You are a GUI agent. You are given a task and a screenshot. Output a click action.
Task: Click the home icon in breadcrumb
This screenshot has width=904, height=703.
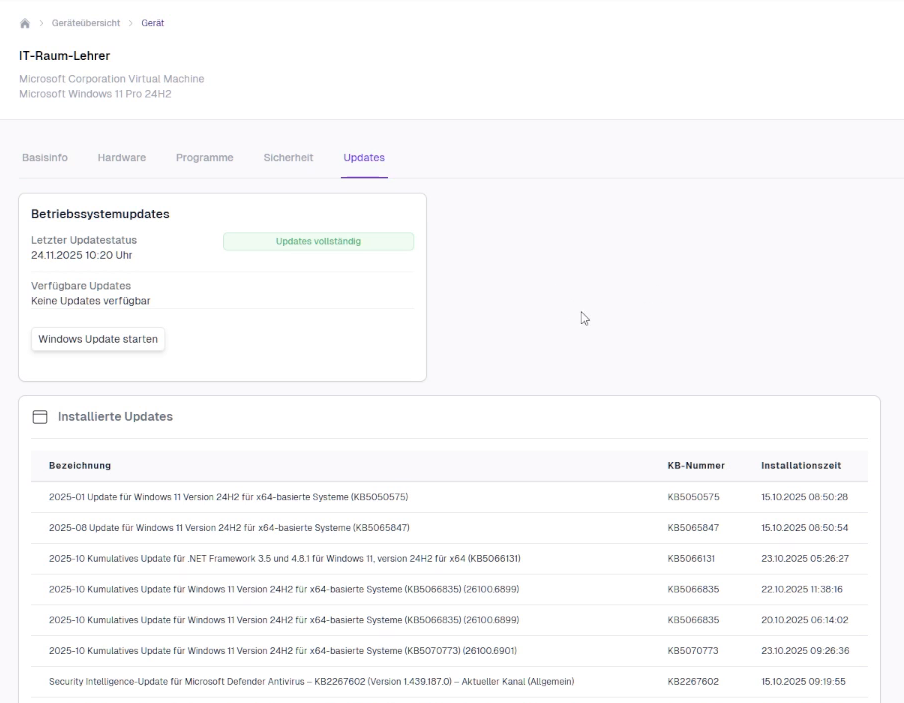click(25, 23)
